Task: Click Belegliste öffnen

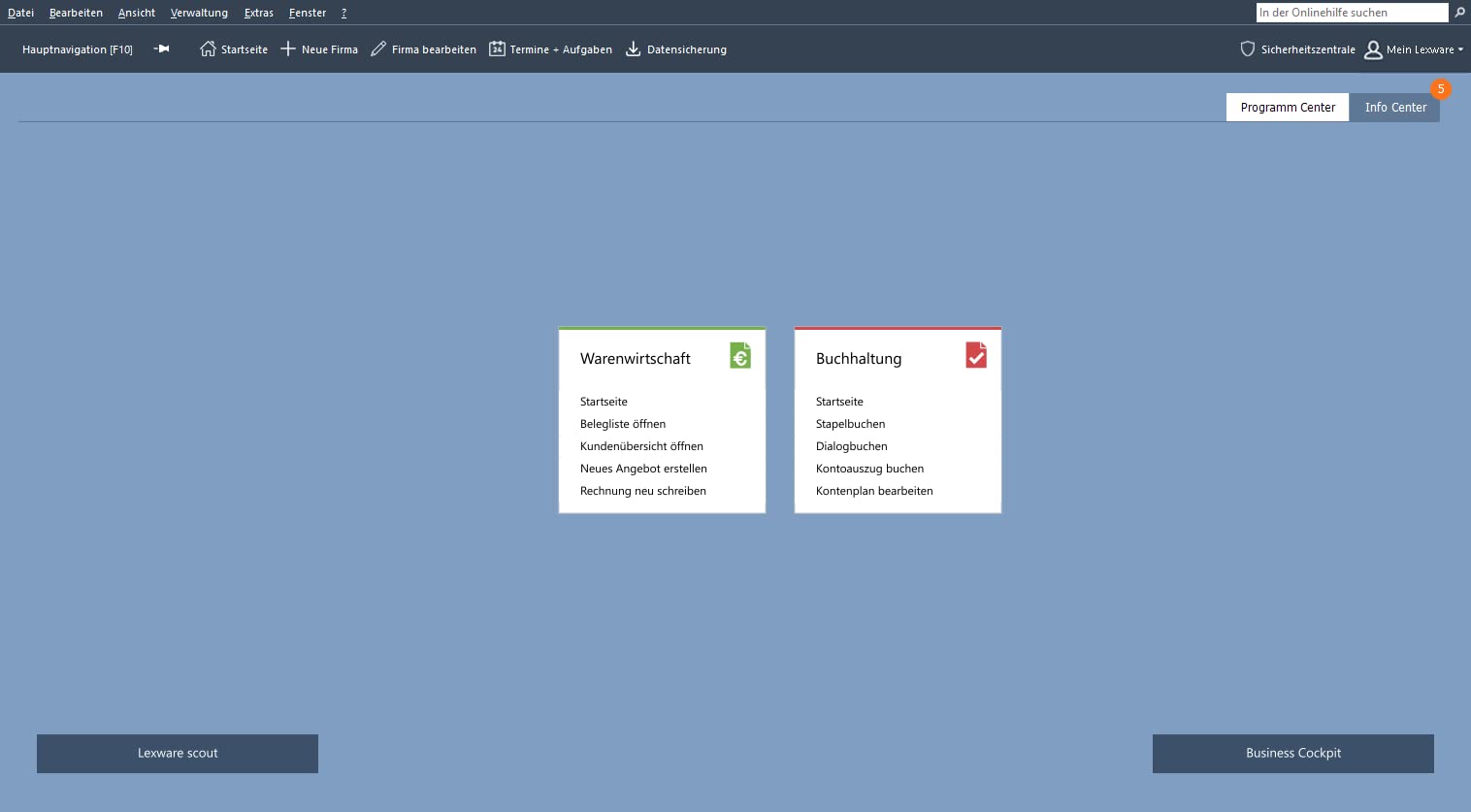Action: click(623, 424)
